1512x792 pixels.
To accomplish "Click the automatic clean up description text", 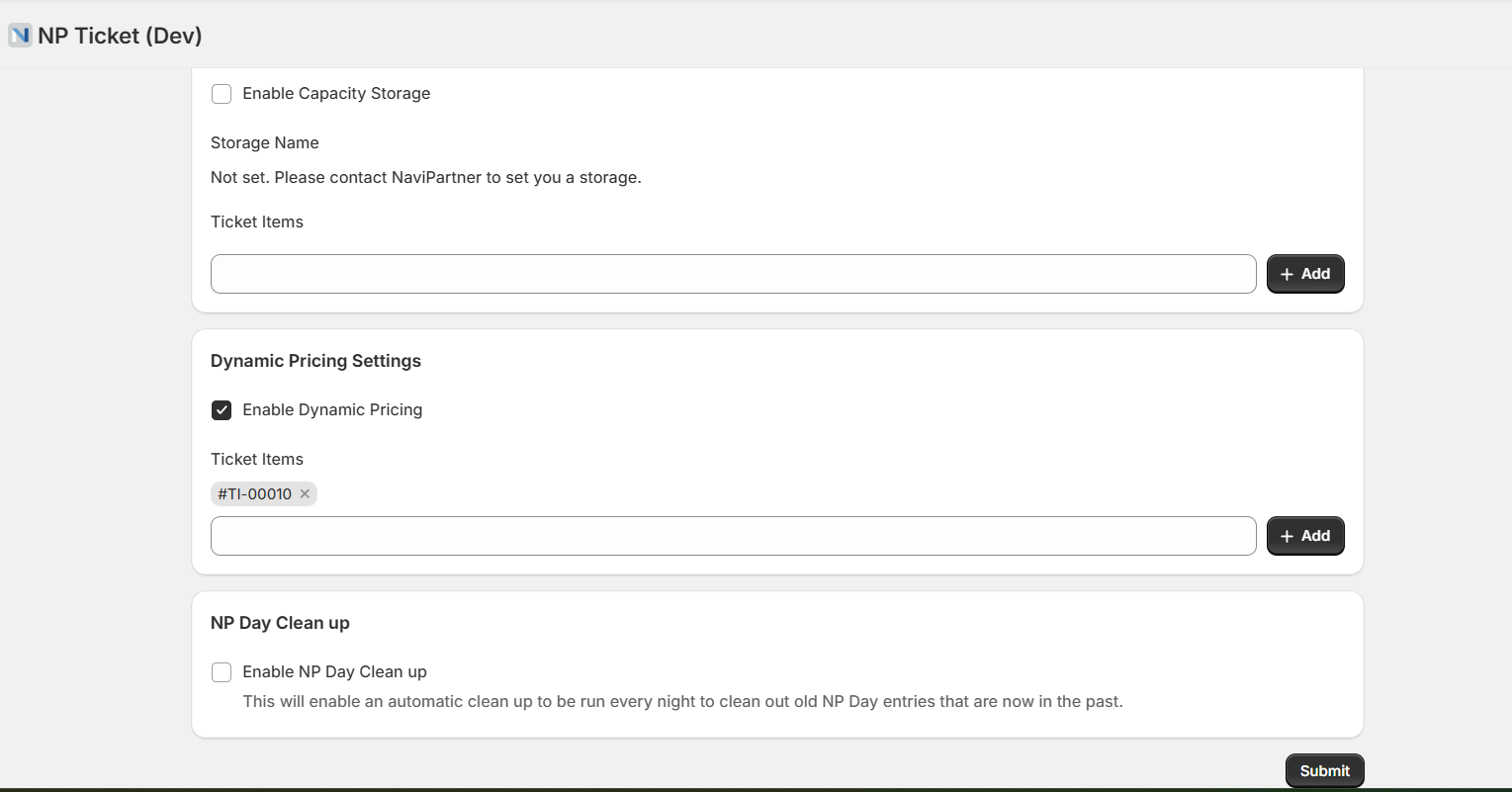I will tap(683, 702).
